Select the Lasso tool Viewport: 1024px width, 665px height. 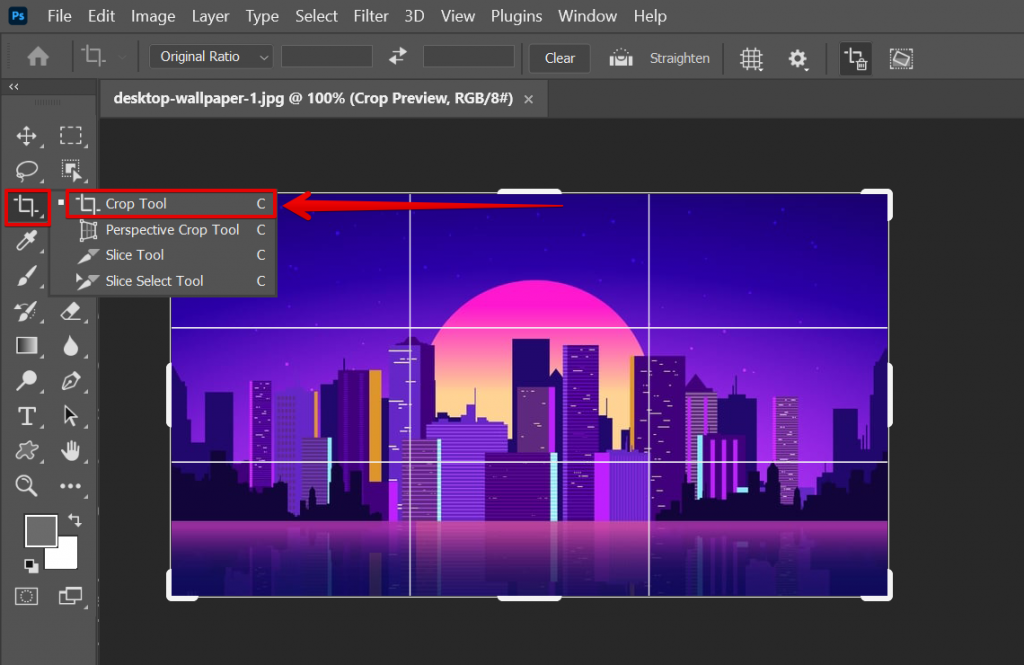[26, 171]
